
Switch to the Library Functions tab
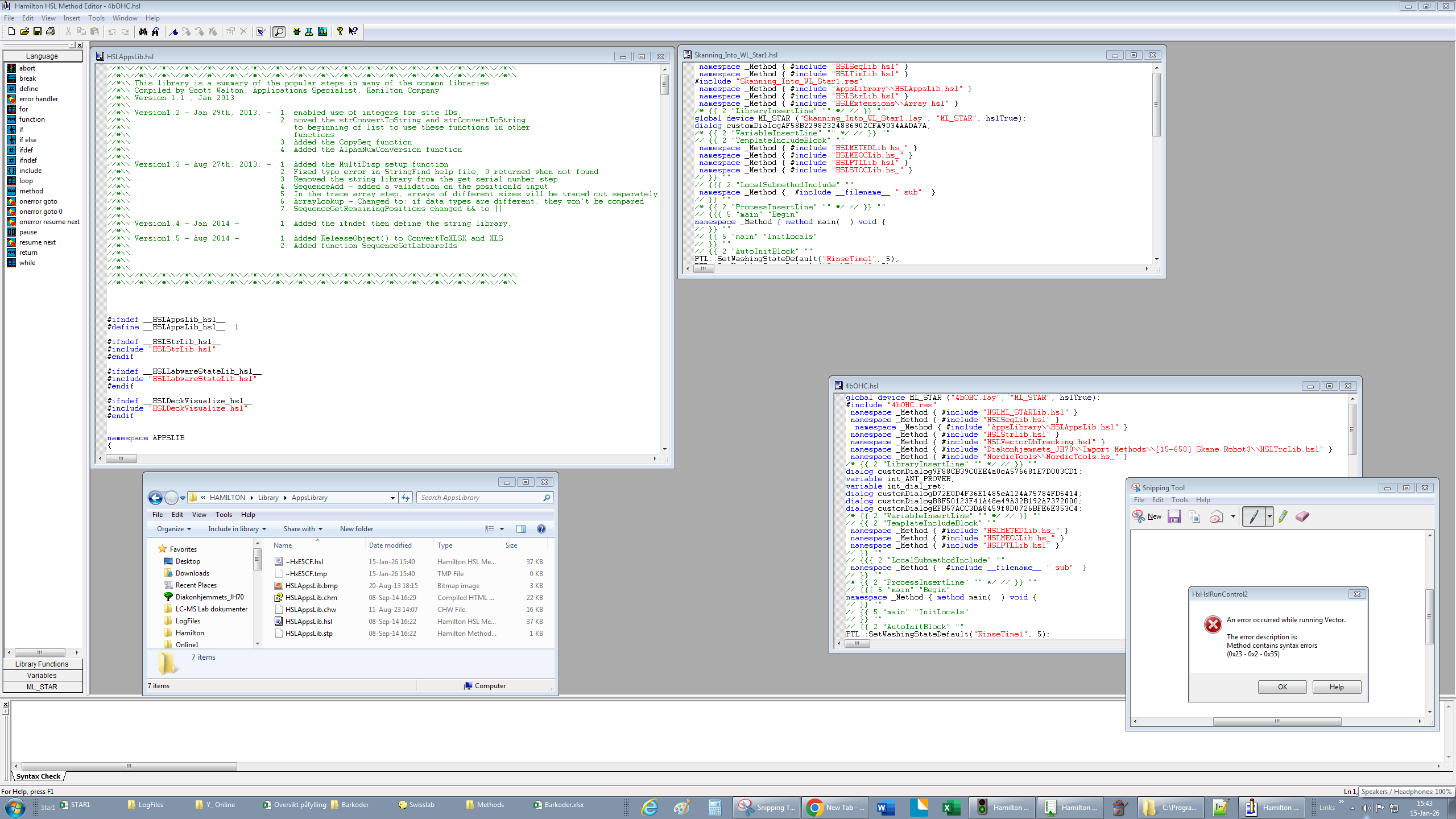[x=42, y=664]
